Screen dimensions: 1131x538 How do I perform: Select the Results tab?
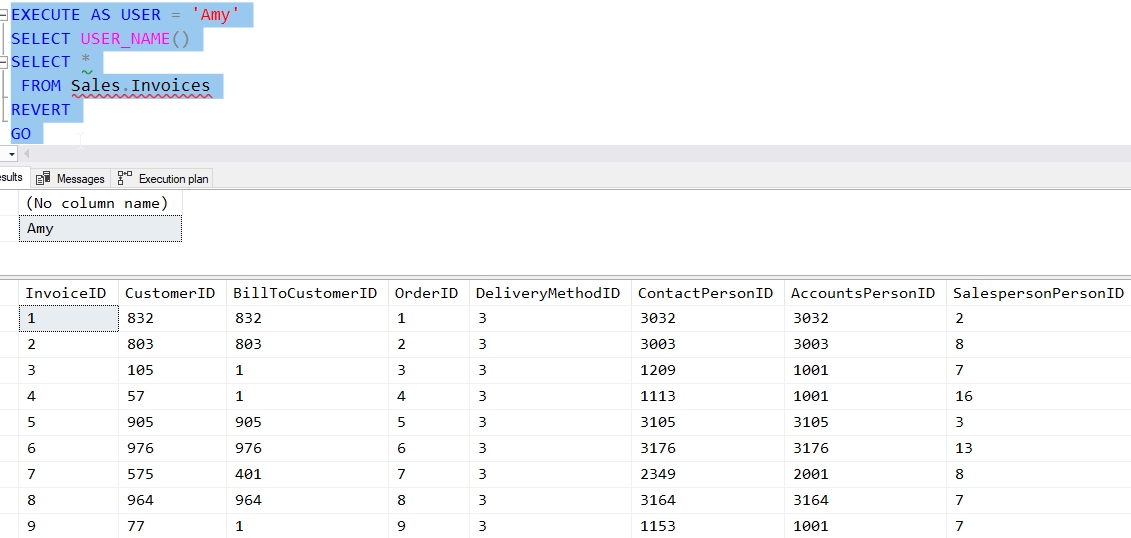click(x=11, y=178)
